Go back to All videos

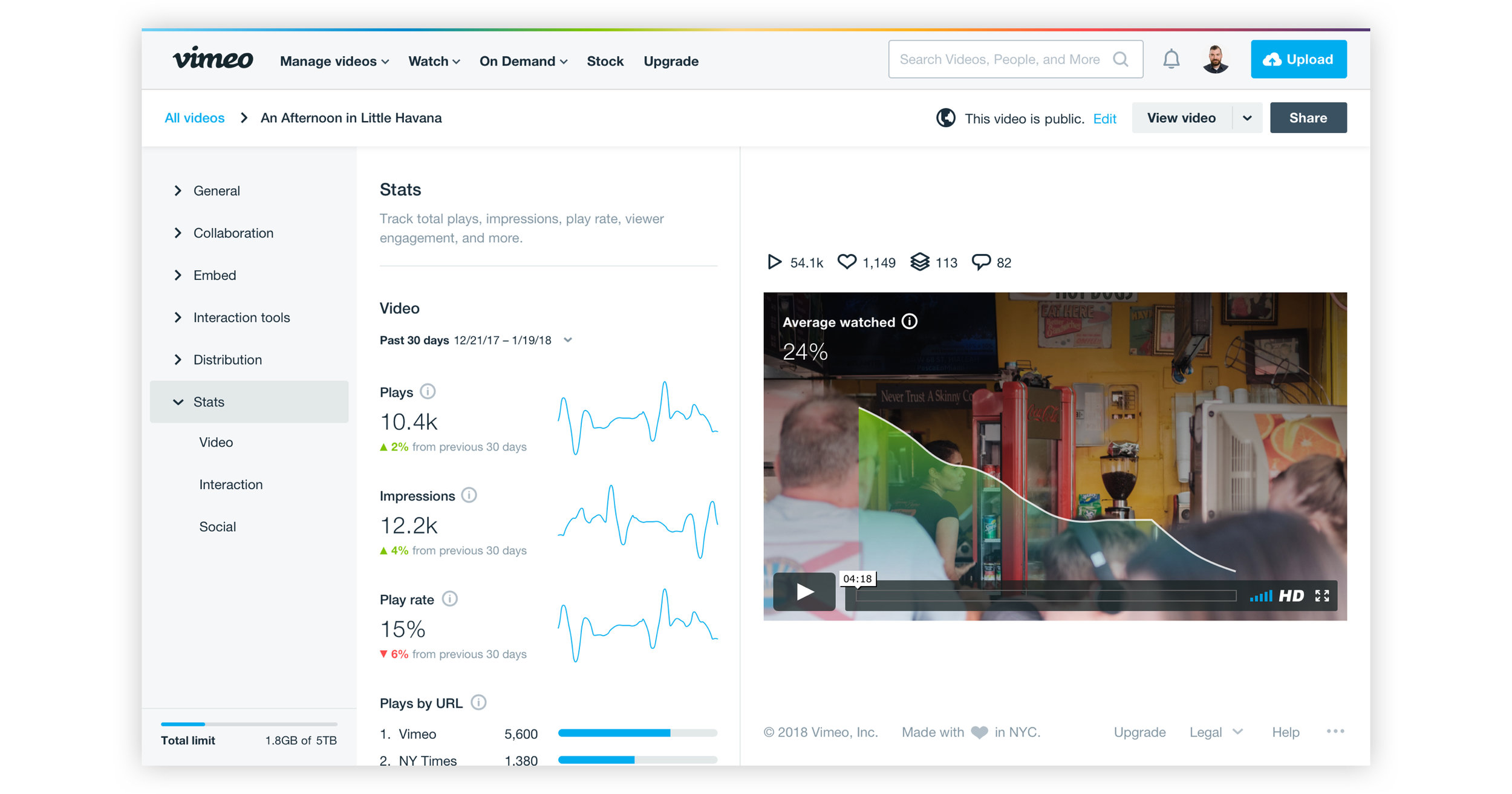tap(194, 118)
